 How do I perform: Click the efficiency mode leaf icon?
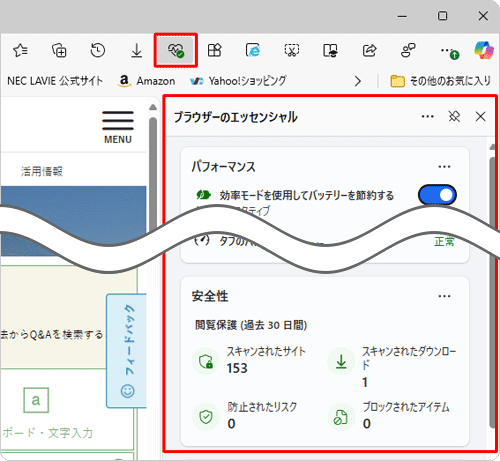[203, 195]
